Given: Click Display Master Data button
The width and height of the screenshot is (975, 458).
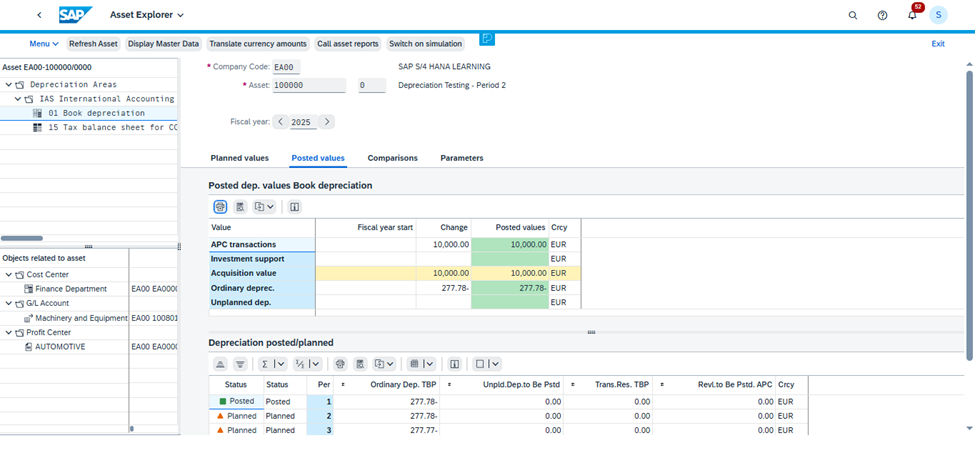Looking at the screenshot, I should (x=164, y=44).
